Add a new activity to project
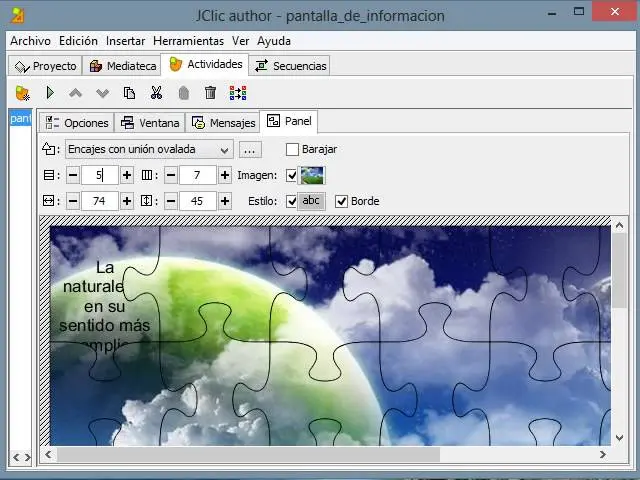This screenshot has height=480, width=640. (22, 93)
